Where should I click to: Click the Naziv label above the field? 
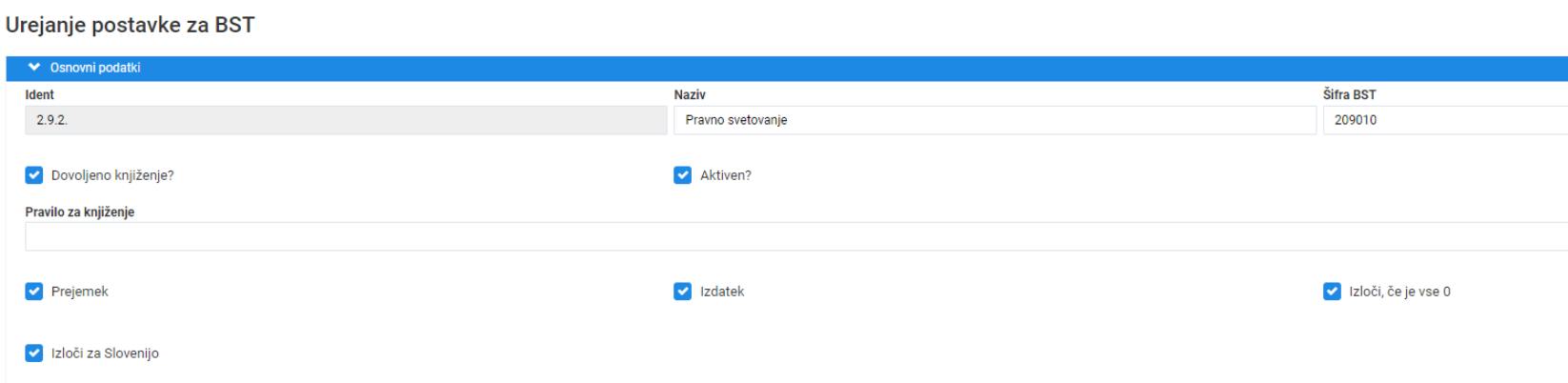[690, 95]
